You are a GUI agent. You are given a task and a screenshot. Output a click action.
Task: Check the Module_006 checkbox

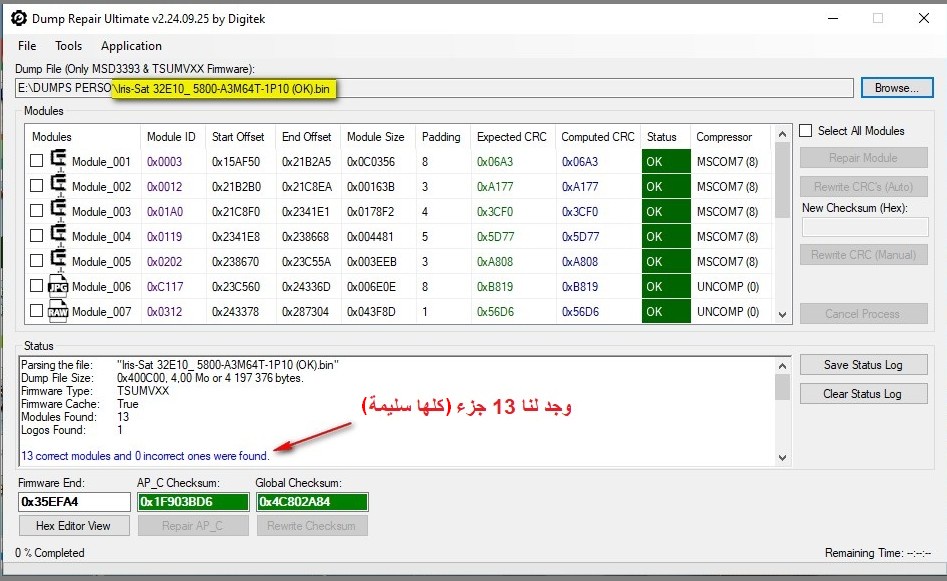(x=37, y=285)
